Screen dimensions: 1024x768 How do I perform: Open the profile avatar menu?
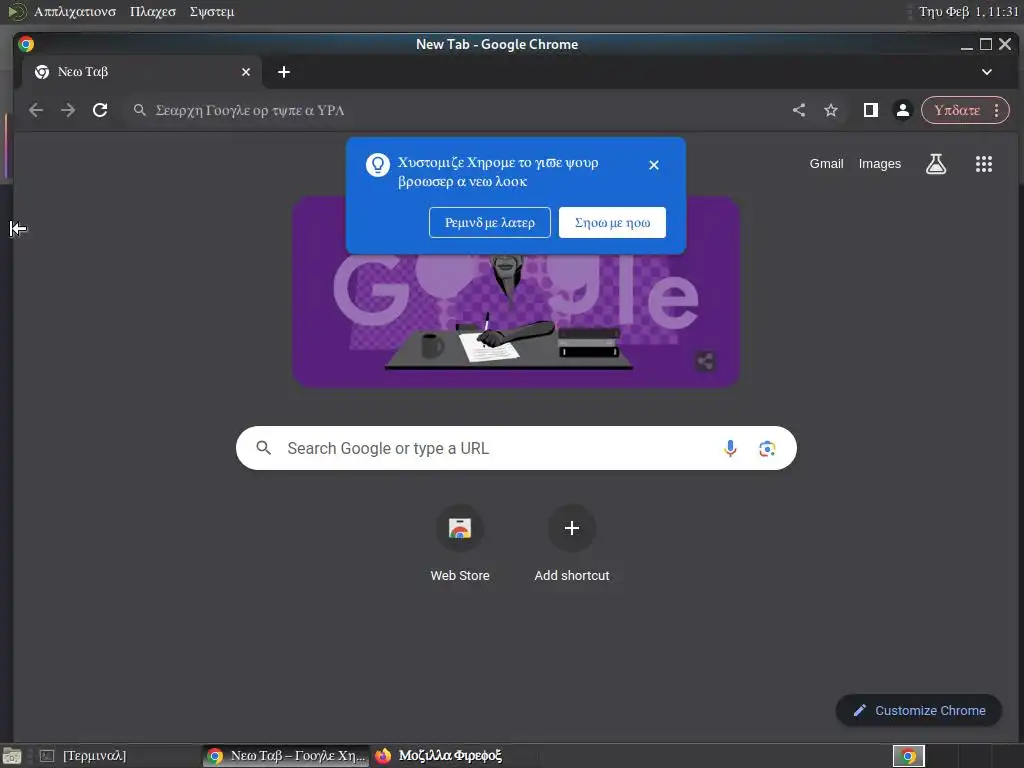point(903,110)
